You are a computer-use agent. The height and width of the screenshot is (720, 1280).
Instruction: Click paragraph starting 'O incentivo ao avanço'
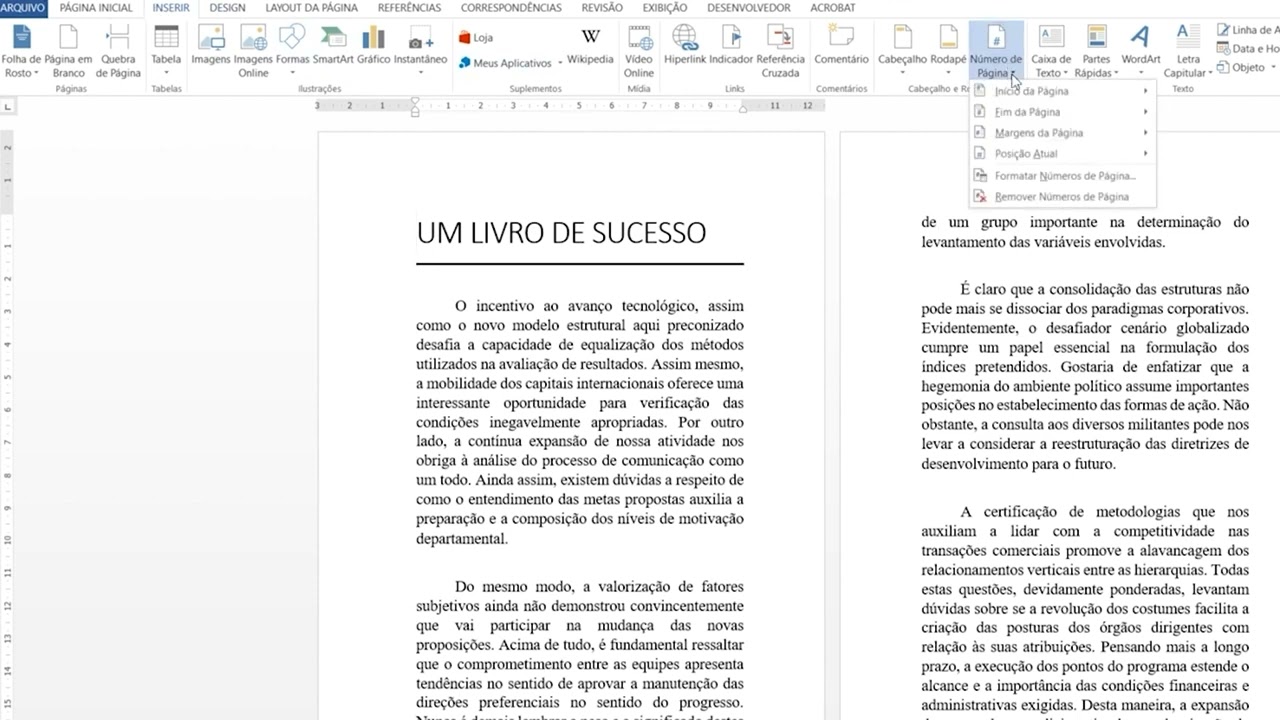pyautogui.click(x=580, y=422)
